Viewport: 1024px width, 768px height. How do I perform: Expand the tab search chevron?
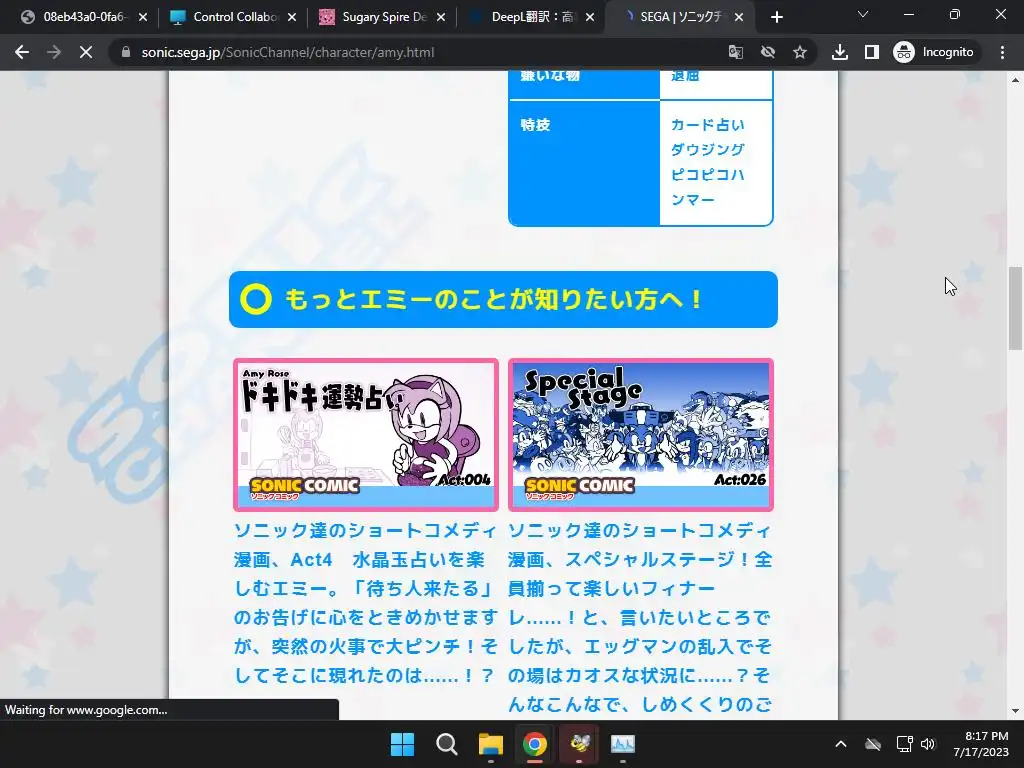tap(863, 14)
